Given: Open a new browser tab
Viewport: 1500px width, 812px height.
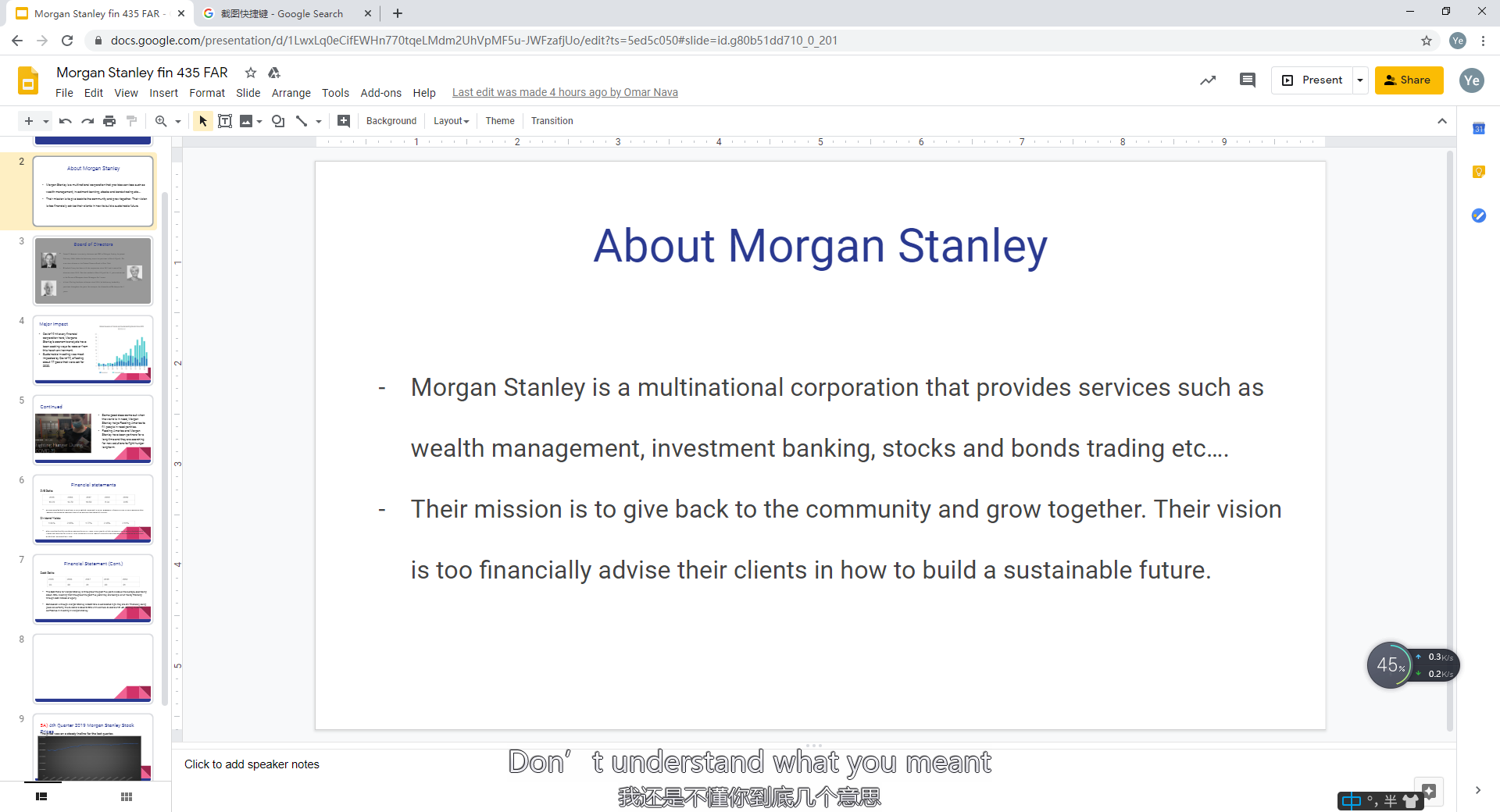Looking at the screenshot, I should 398,13.
